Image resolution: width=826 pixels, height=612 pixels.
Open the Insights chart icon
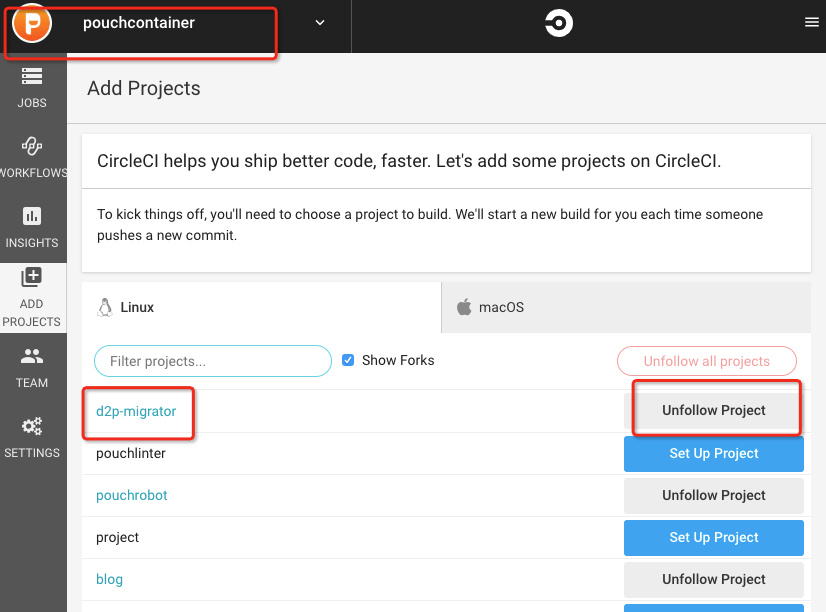[32, 216]
